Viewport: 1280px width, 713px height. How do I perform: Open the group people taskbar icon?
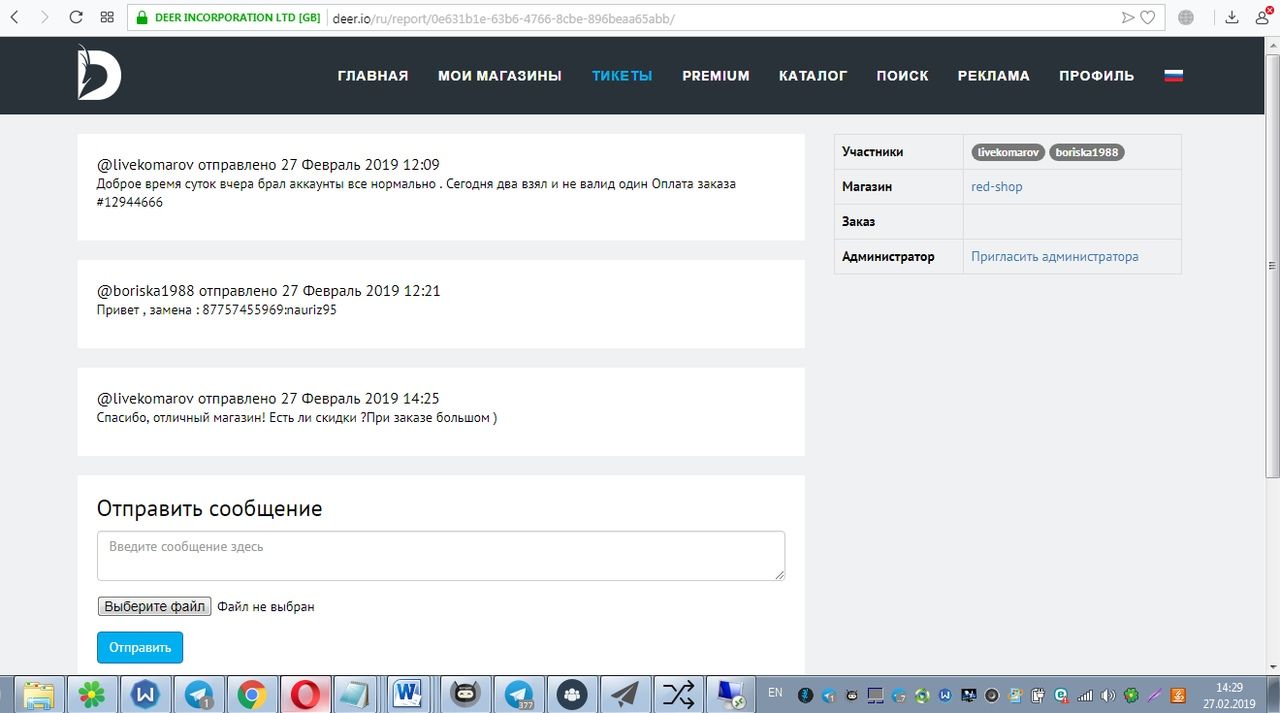(x=572, y=694)
